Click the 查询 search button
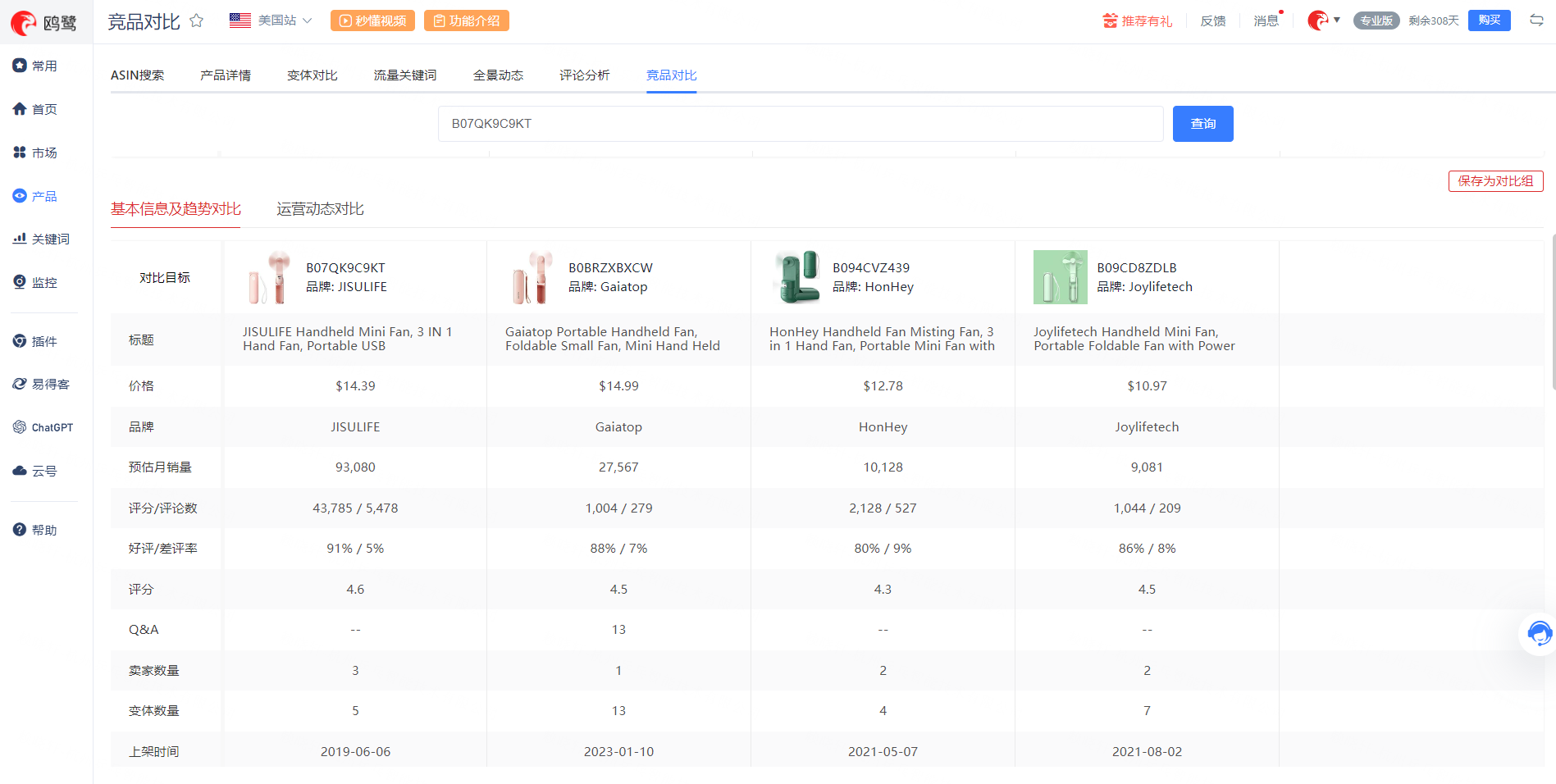The width and height of the screenshot is (1556, 784). tap(1203, 124)
